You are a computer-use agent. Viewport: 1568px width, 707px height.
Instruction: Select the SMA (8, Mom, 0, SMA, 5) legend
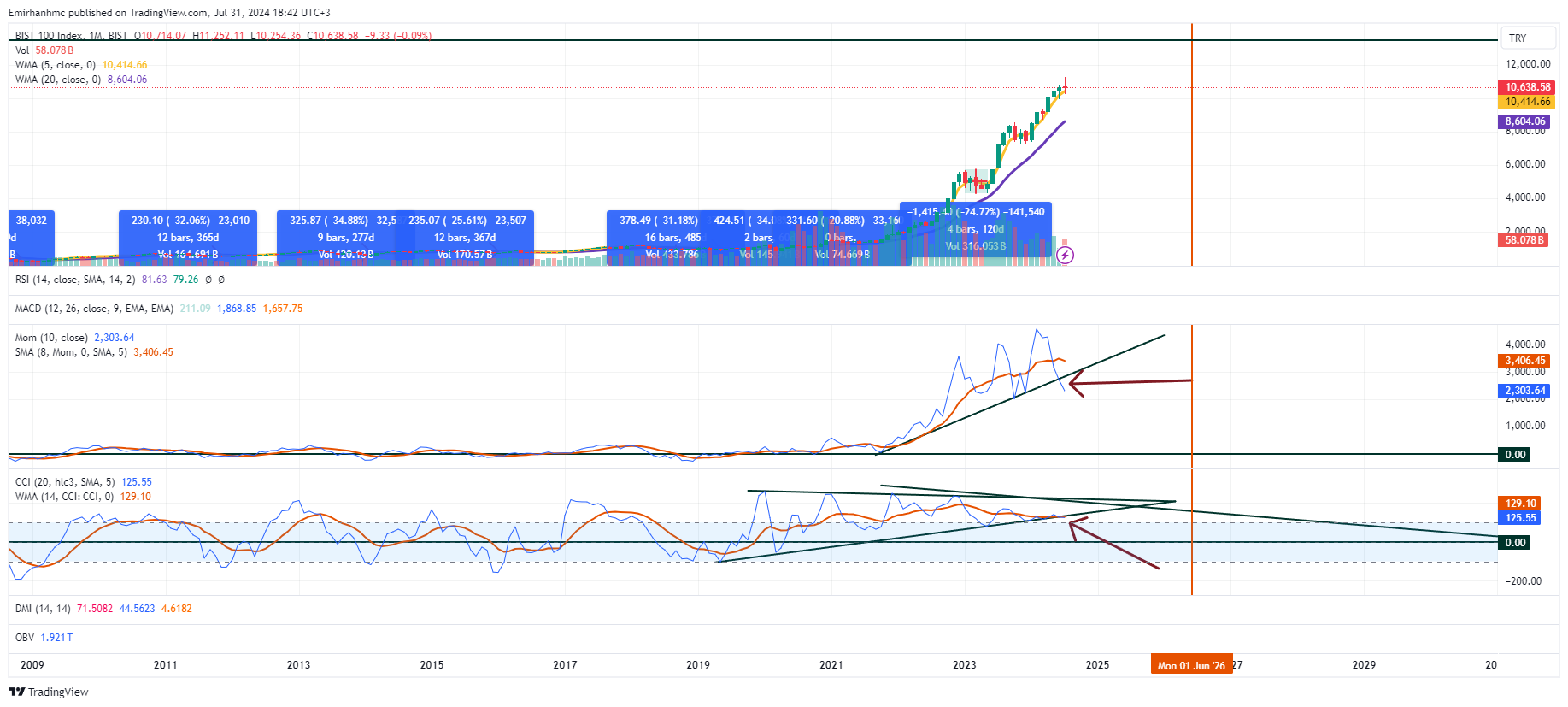click(94, 352)
